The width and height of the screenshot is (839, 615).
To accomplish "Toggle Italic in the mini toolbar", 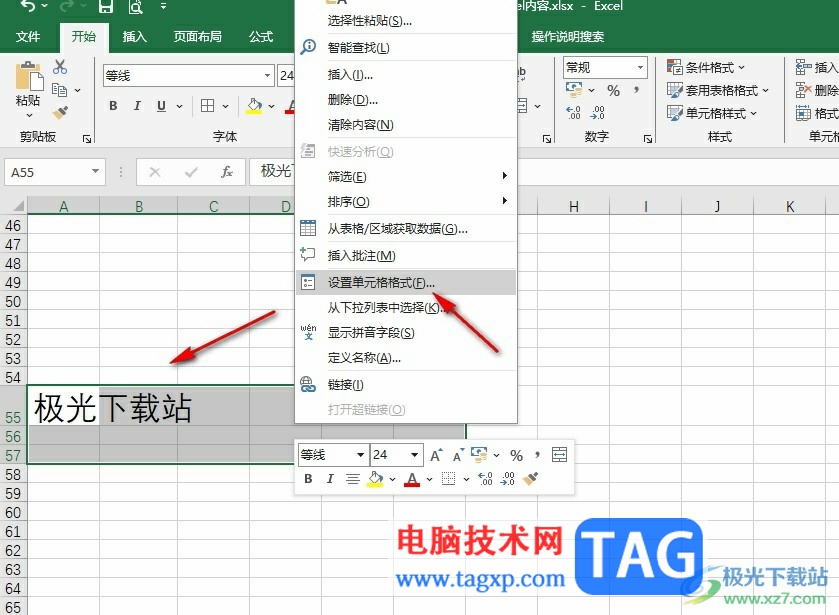I will click(330, 479).
